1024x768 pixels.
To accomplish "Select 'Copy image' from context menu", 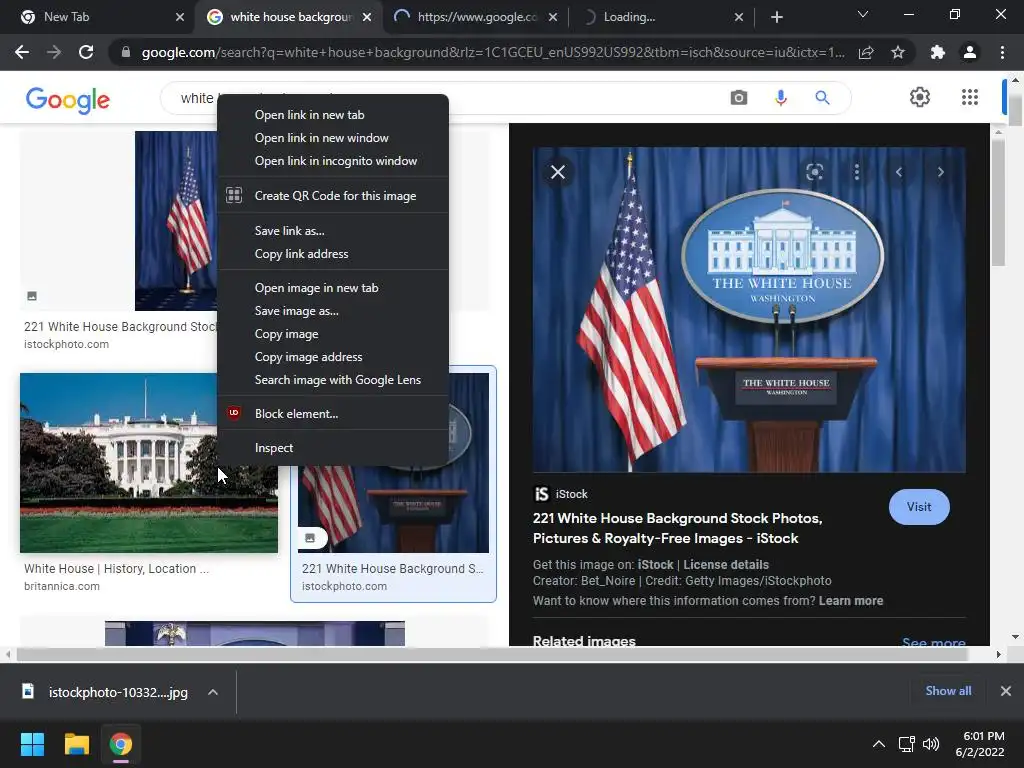I will [x=332, y=334].
